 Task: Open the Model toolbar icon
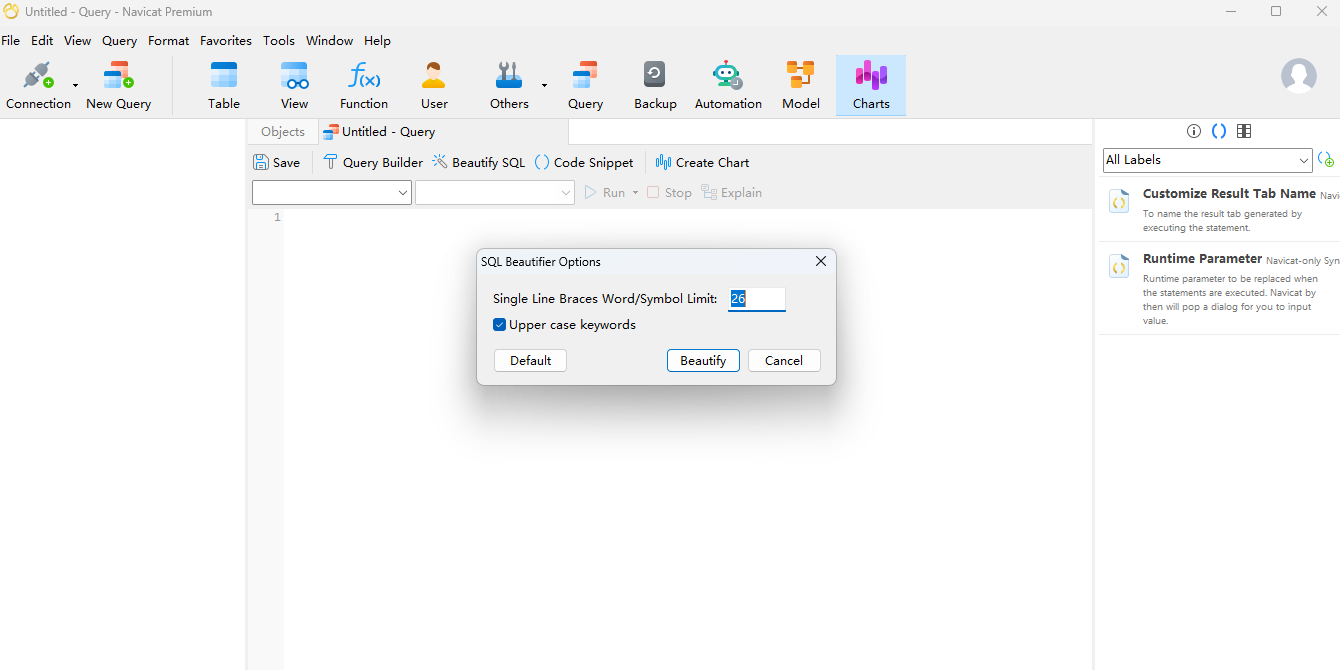tap(800, 76)
